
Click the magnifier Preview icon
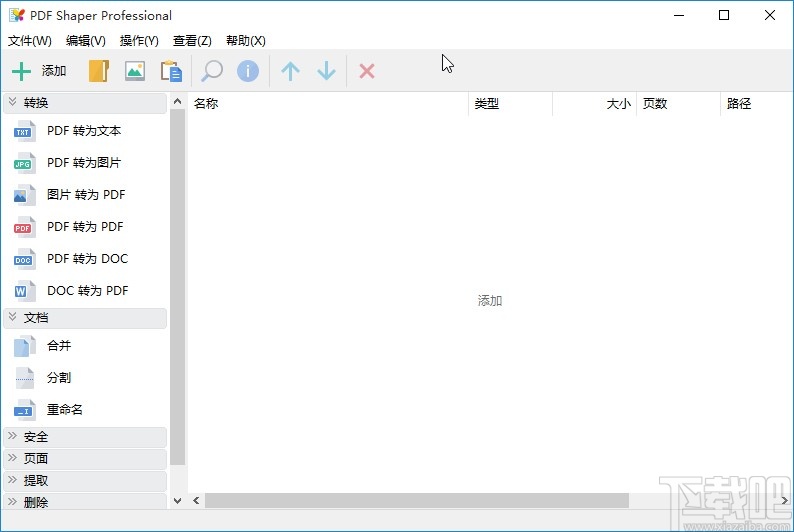(212, 71)
